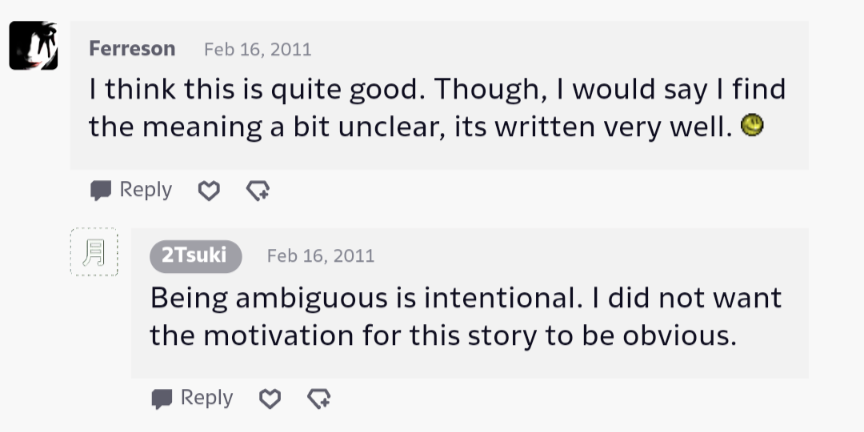Click the Reply text under 2Tsuki's comment
This screenshot has height=432, width=864.
(x=207, y=398)
